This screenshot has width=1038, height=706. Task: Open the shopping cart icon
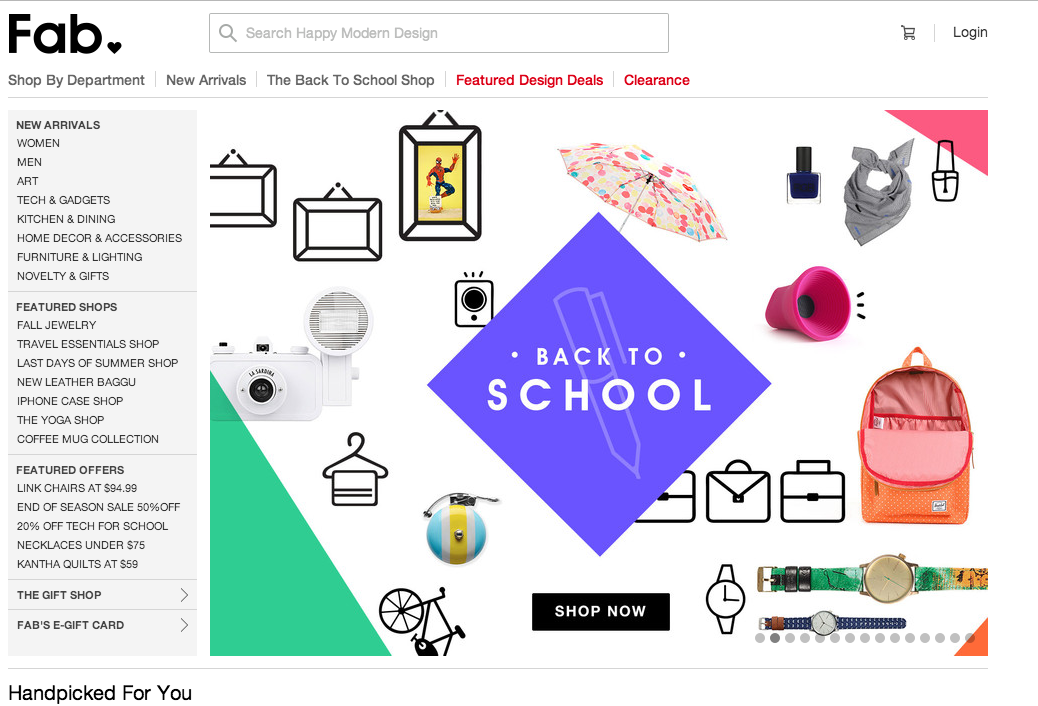coord(908,32)
